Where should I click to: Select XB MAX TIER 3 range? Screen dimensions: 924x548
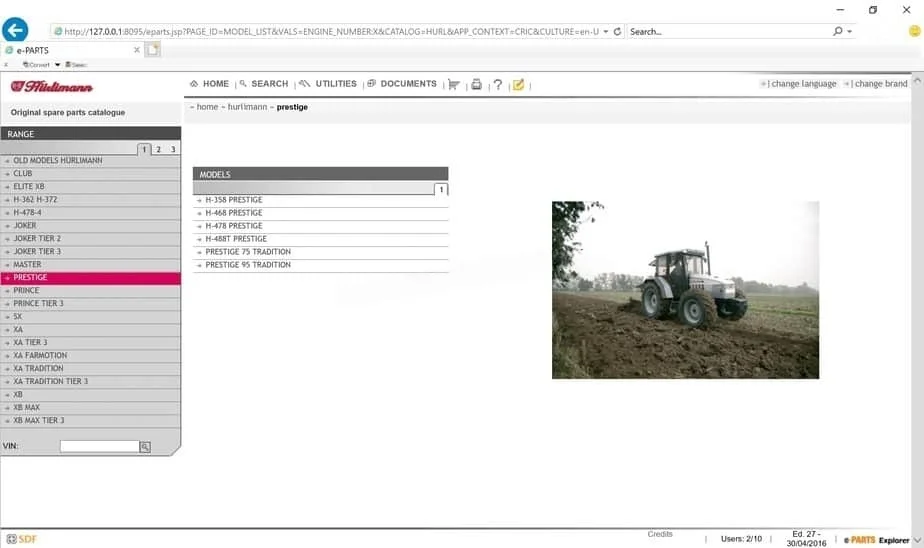pyautogui.click(x=91, y=420)
